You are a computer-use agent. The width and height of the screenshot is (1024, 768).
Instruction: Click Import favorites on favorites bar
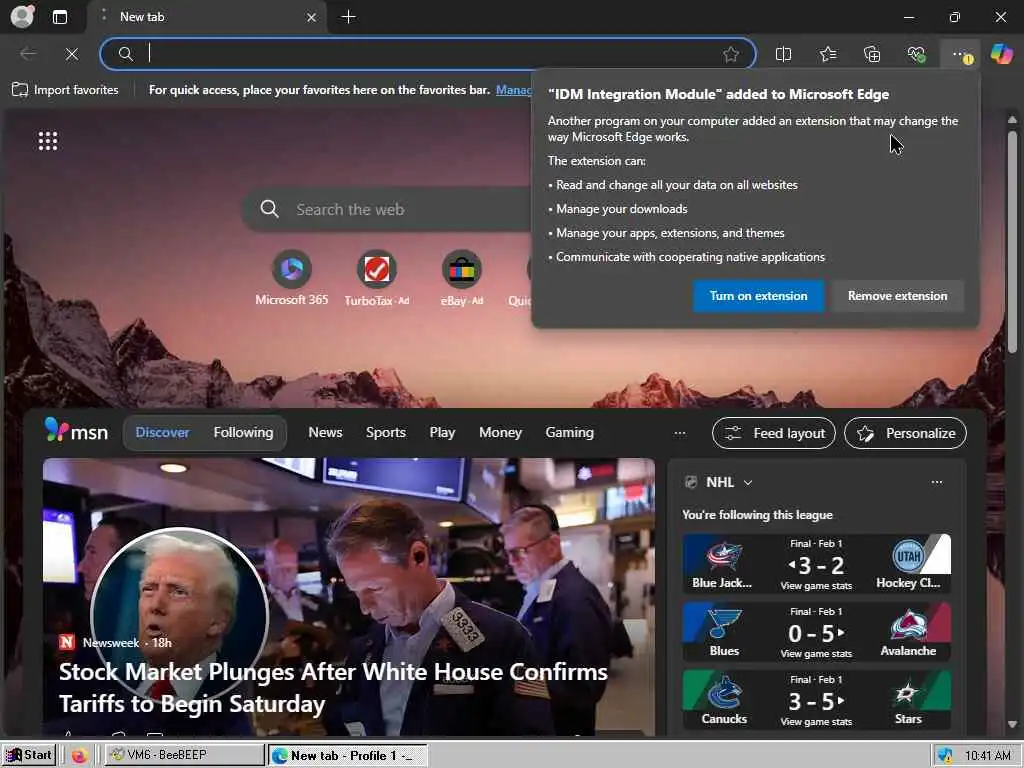click(x=65, y=90)
